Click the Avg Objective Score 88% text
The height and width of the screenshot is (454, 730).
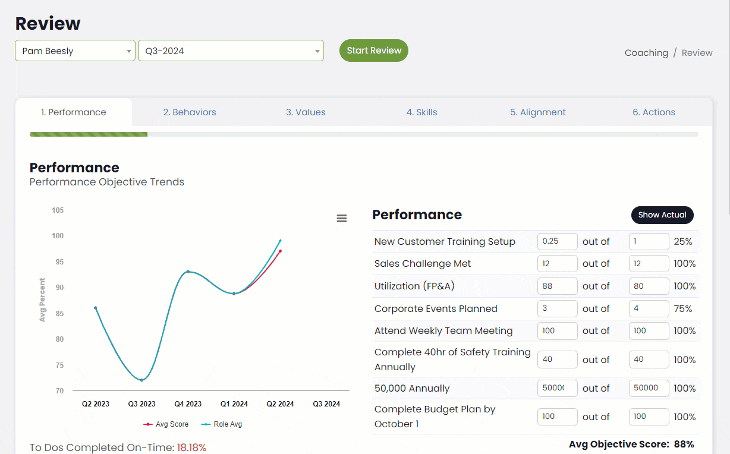631,444
